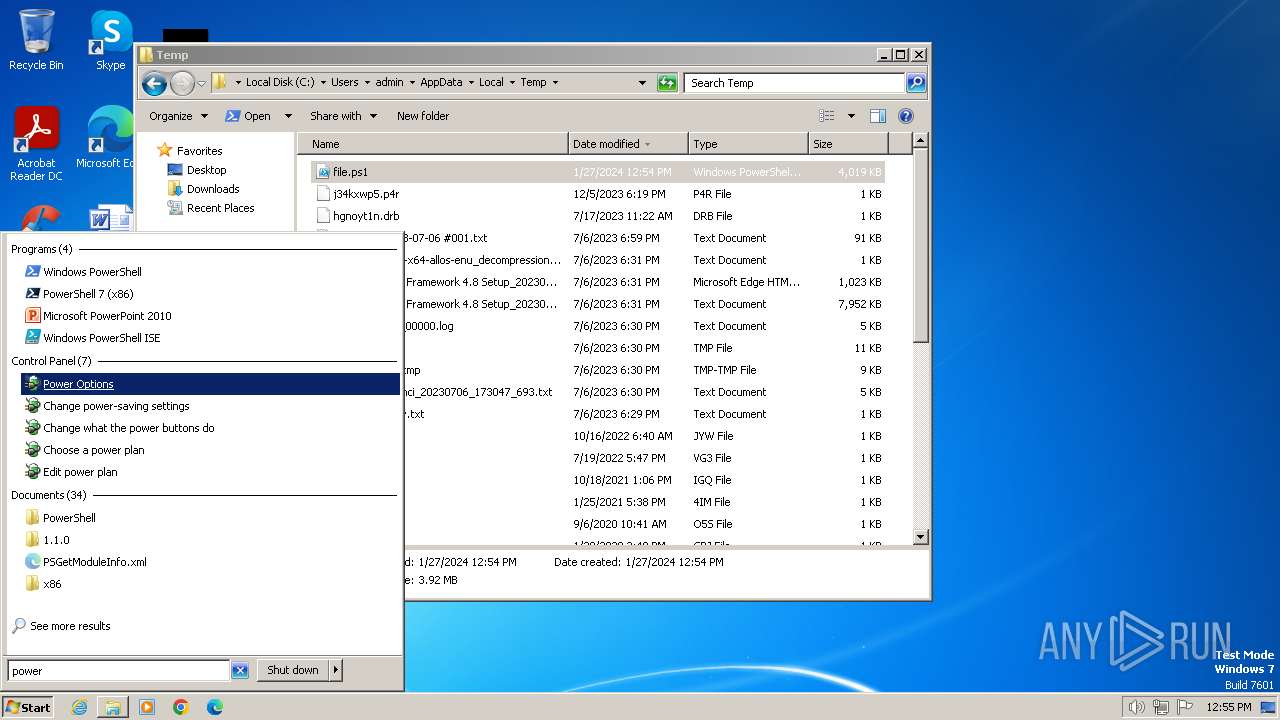Open Change what the power buttons do
This screenshot has width=1280, height=720.
pyautogui.click(x=128, y=428)
